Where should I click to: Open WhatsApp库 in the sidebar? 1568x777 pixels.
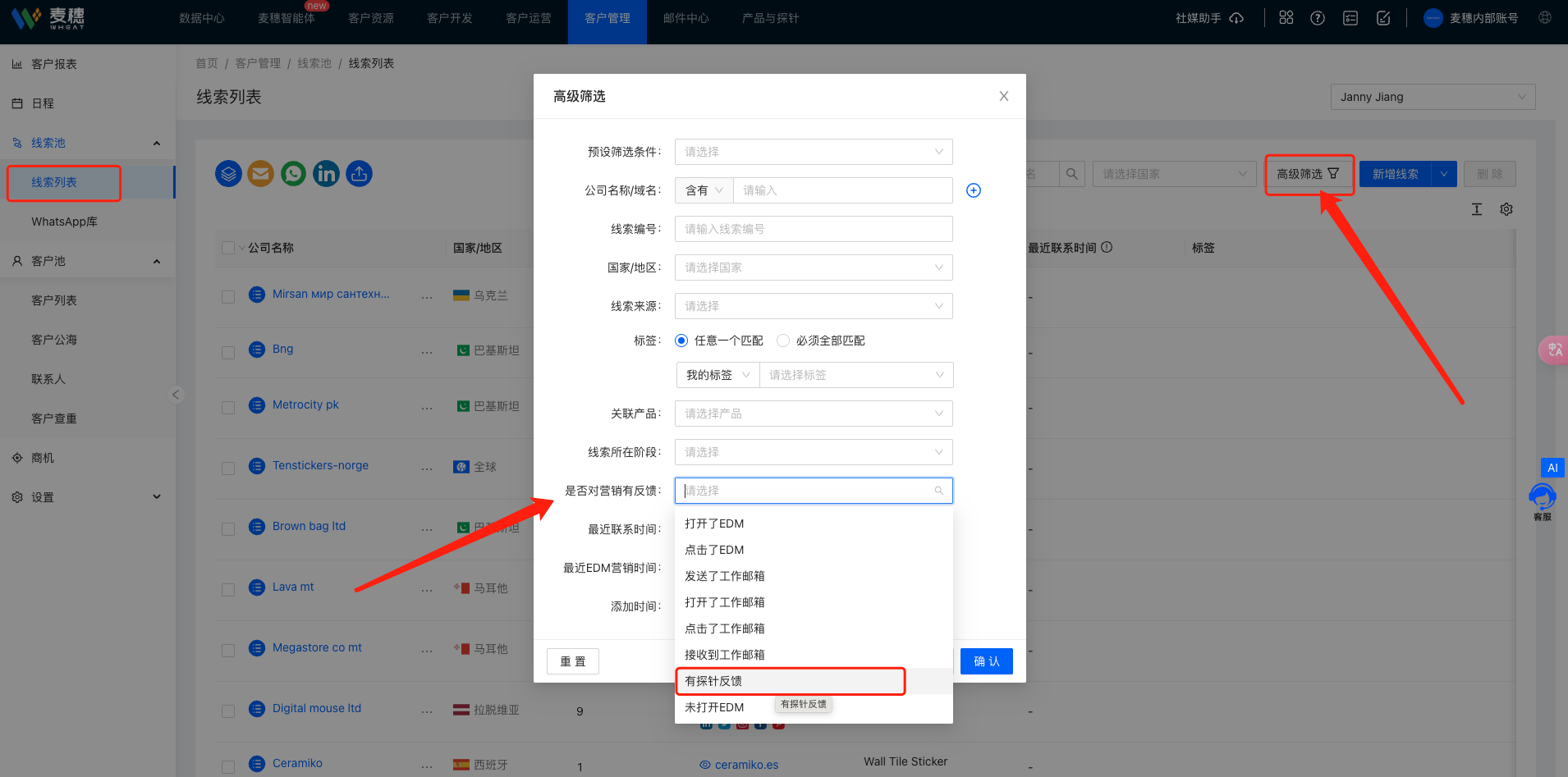[x=64, y=222]
